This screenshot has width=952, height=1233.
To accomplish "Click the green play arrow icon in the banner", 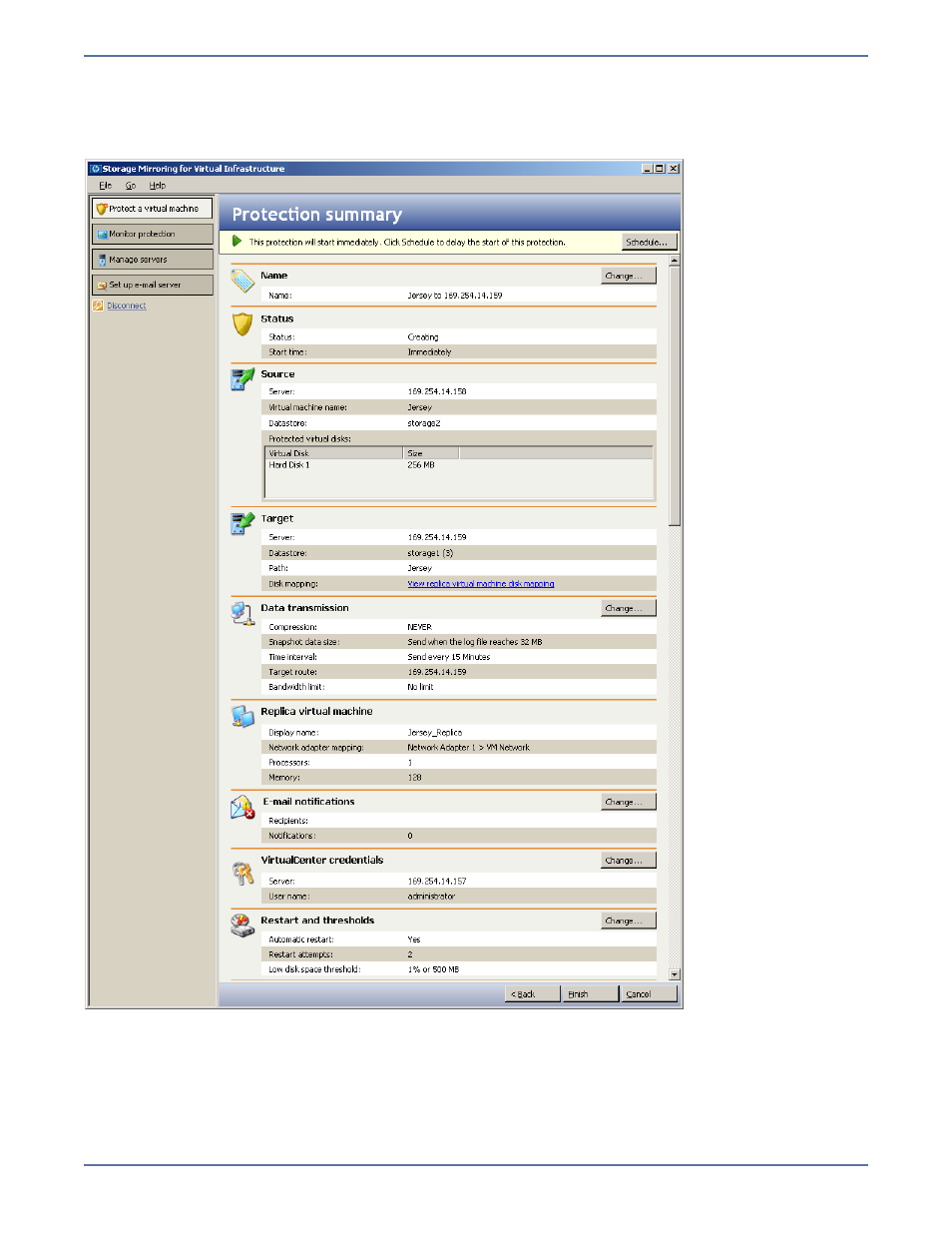I will [x=237, y=242].
